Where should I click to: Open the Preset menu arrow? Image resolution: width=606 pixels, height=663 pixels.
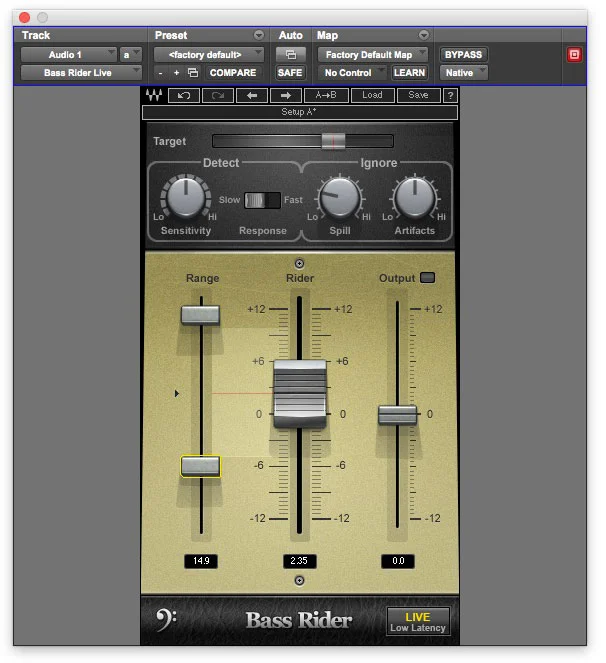tap(259, 35)
